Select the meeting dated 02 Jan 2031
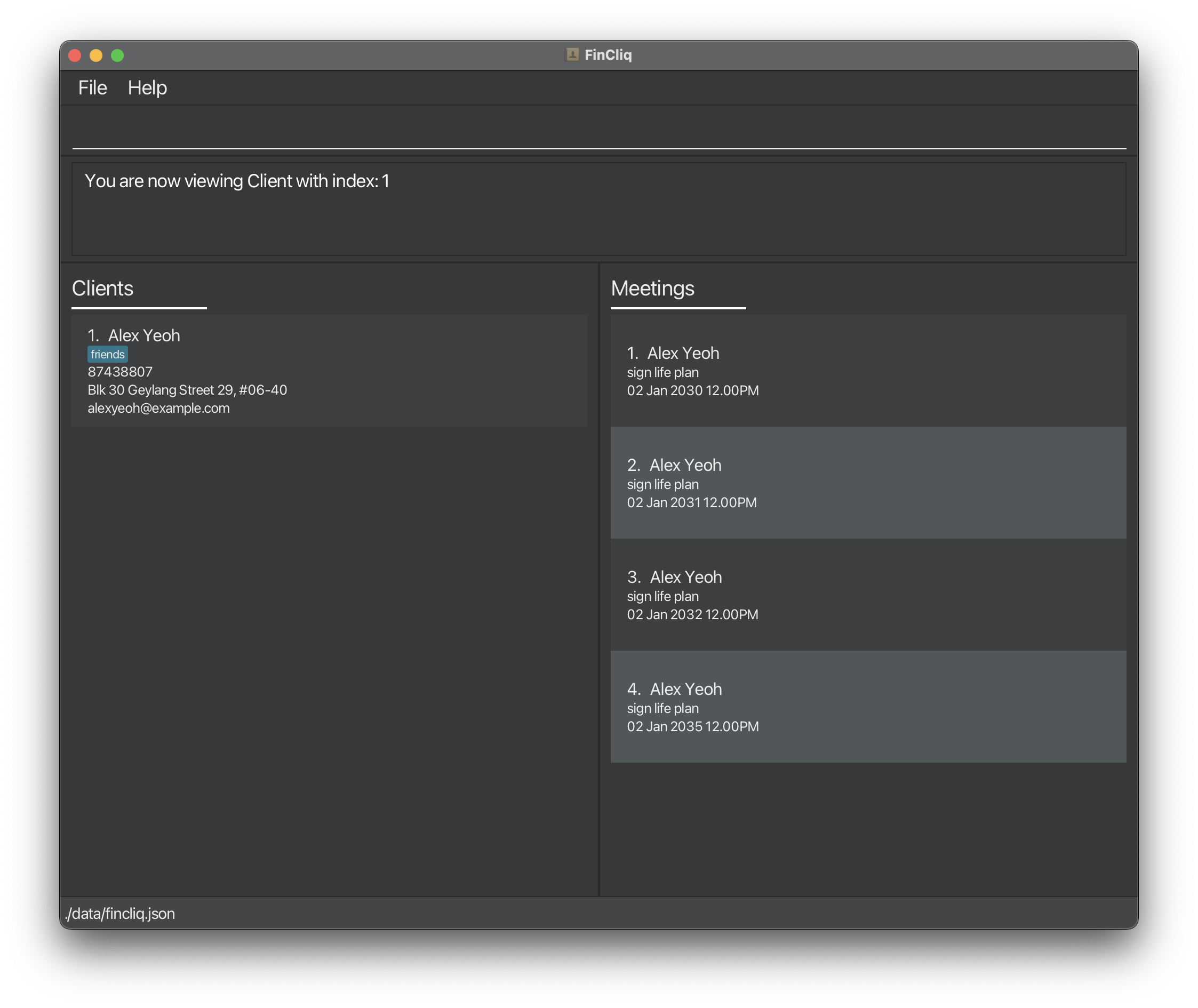This screenshot has height=1008, width=1198. coord(868,483)
